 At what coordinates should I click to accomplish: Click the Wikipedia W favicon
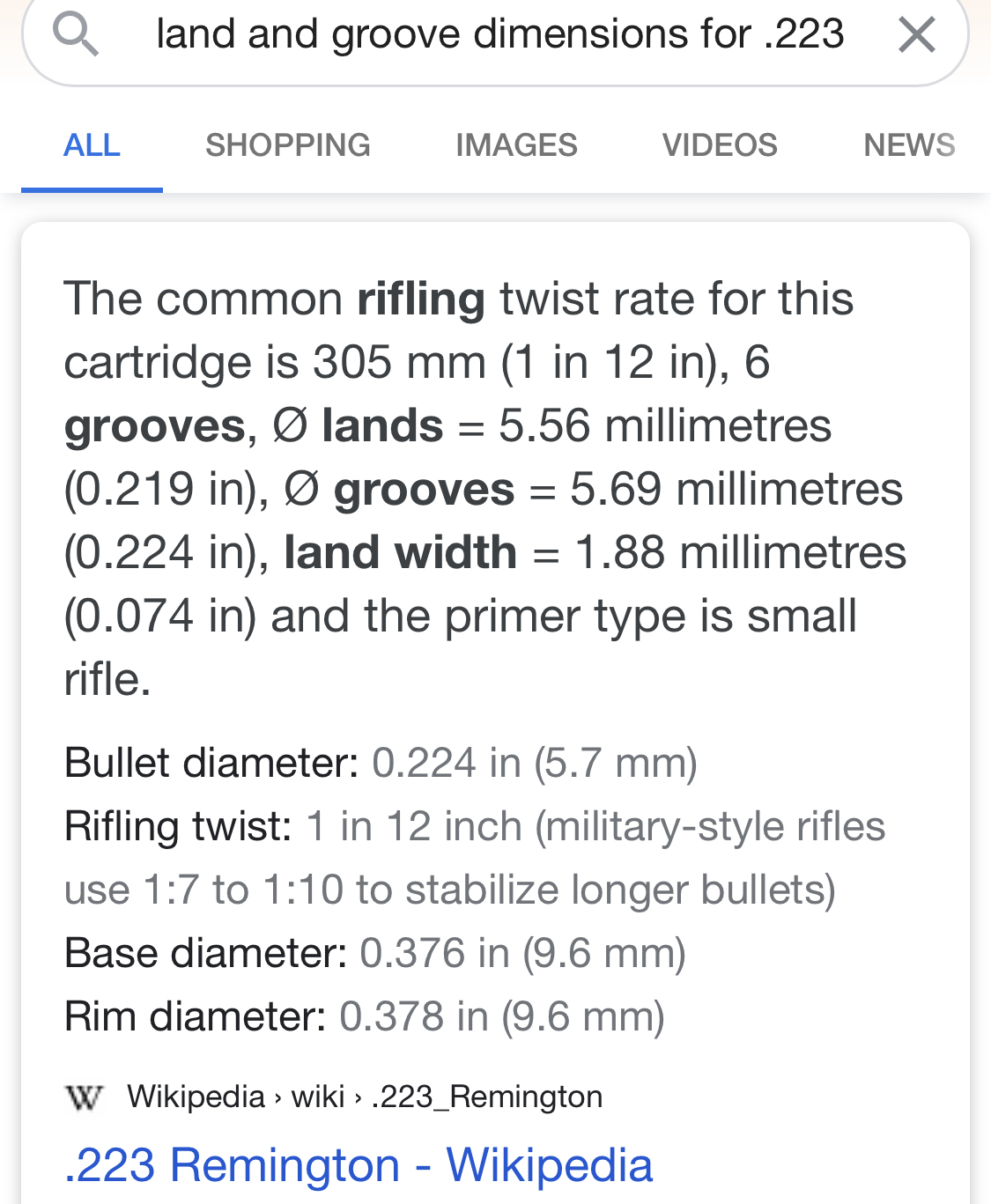click(85, 1097)
